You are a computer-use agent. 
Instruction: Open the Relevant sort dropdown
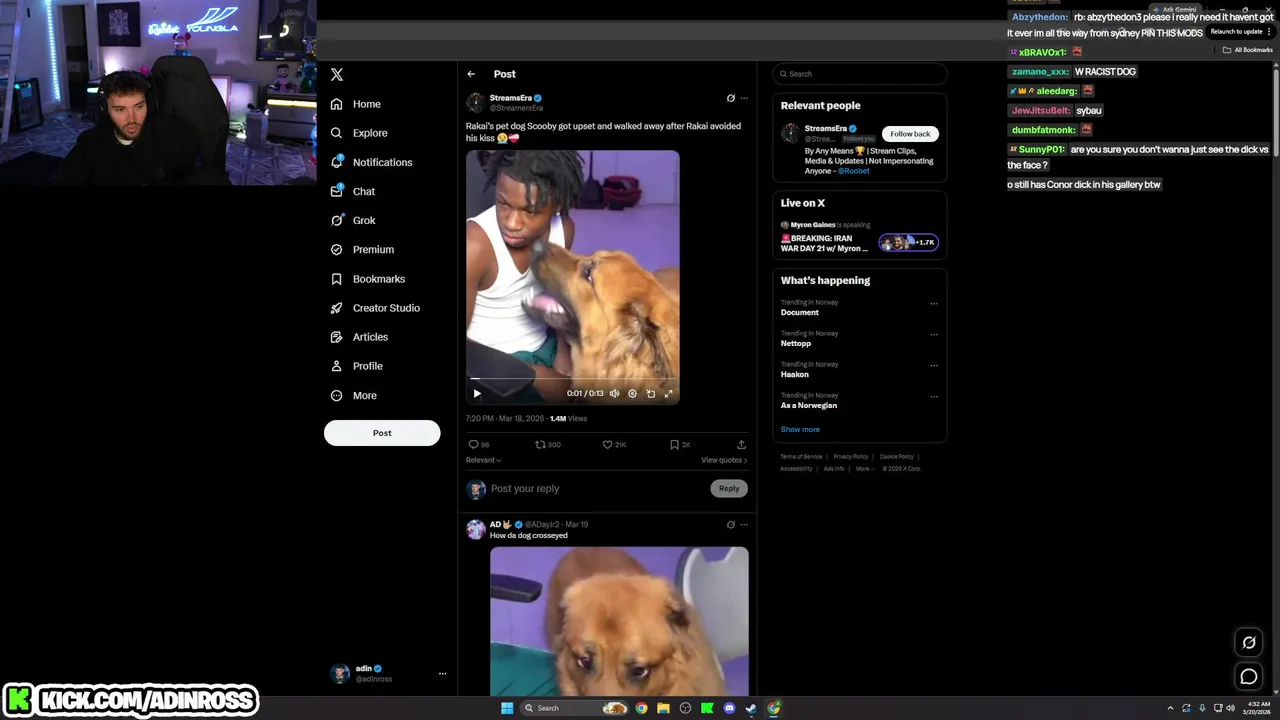point(483,460)
